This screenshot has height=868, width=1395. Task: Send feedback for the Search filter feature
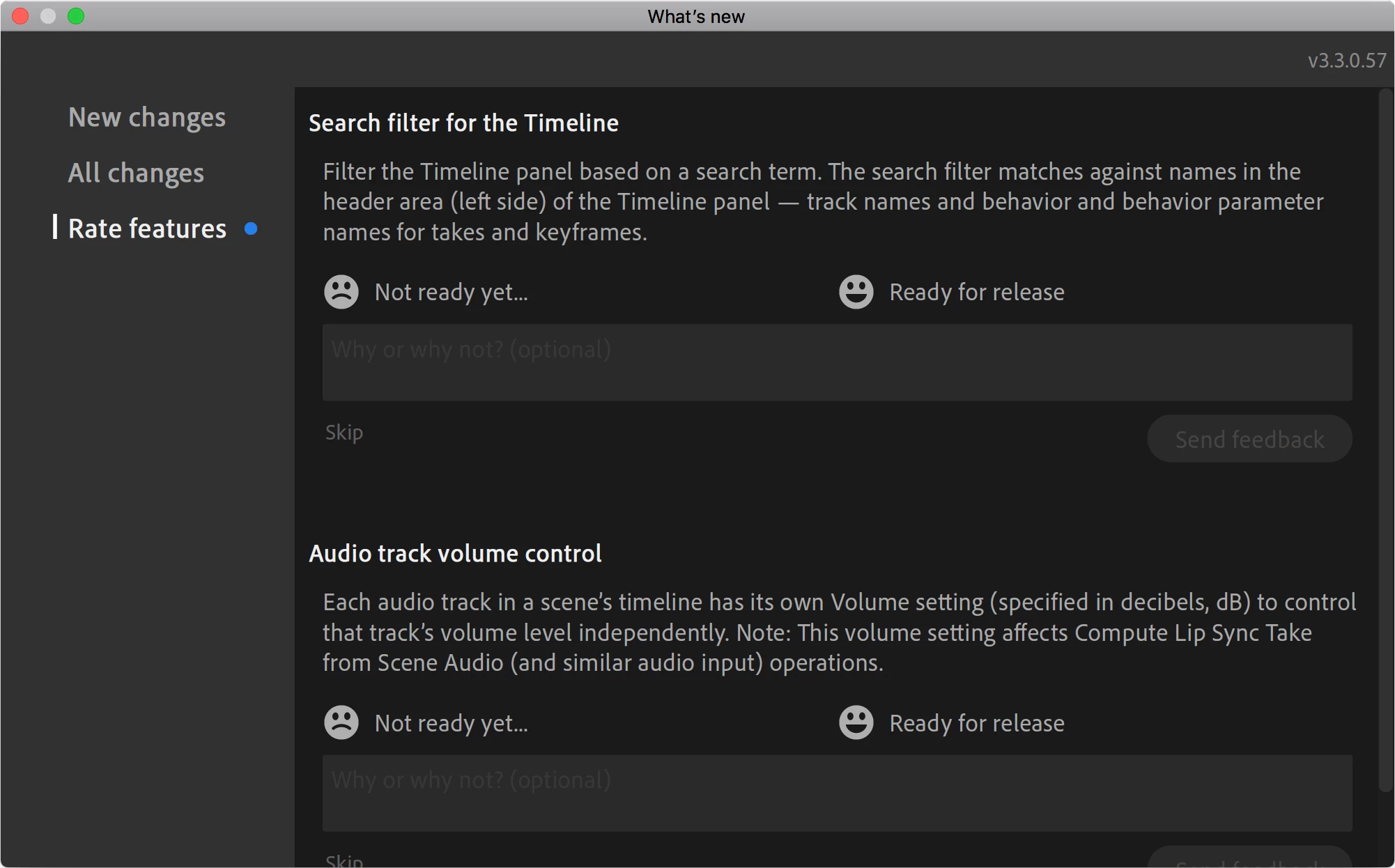click(x=1249, y=439)
